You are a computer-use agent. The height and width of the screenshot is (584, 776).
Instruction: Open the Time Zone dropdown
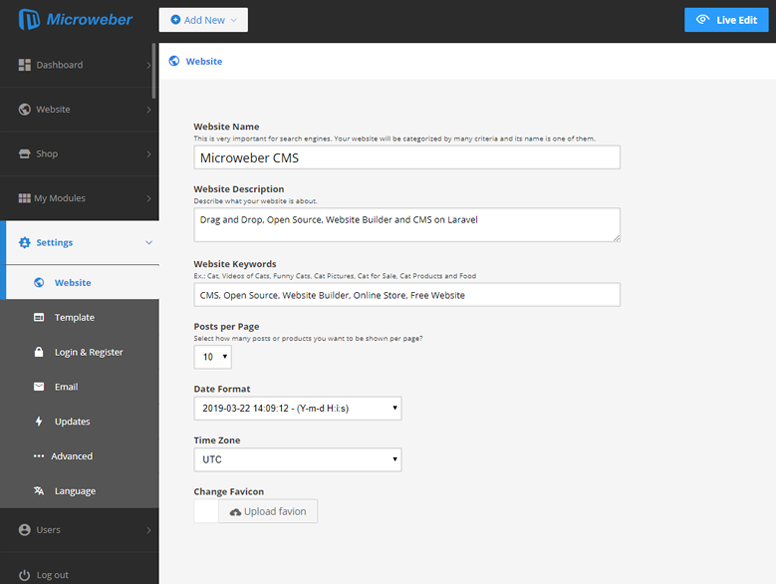click(x=298, y=460)
